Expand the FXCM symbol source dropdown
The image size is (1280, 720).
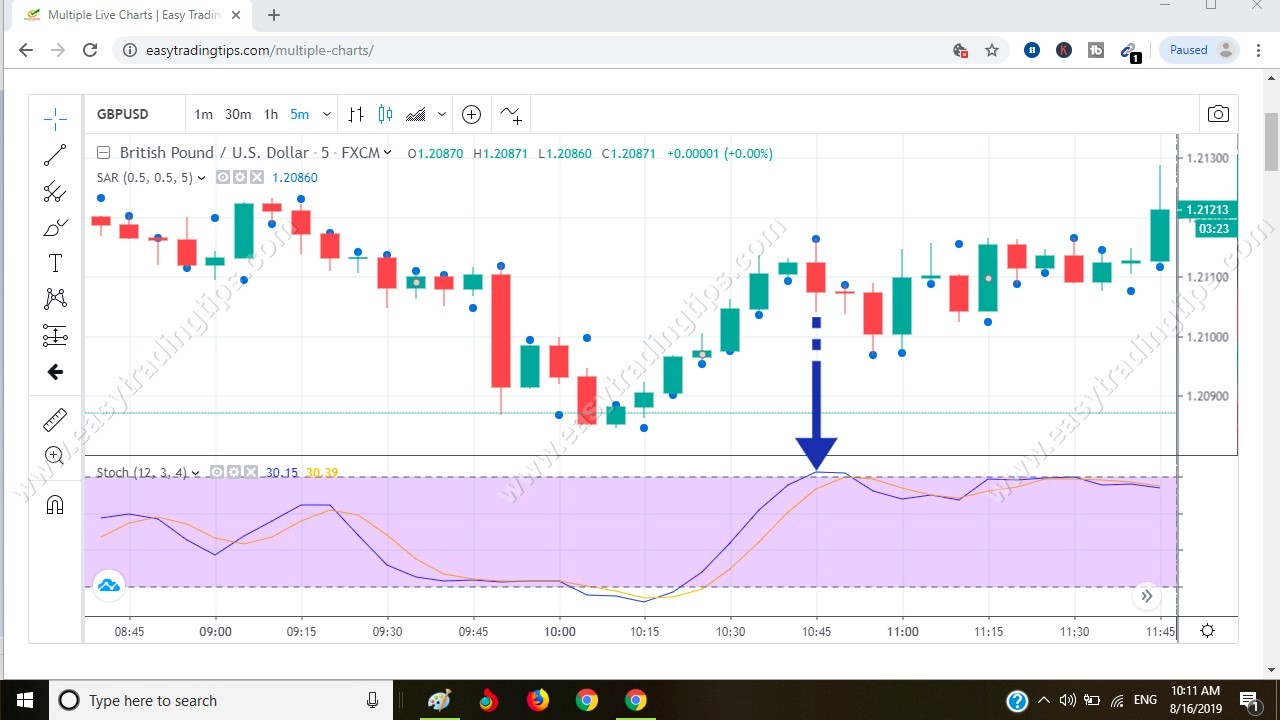388,153
